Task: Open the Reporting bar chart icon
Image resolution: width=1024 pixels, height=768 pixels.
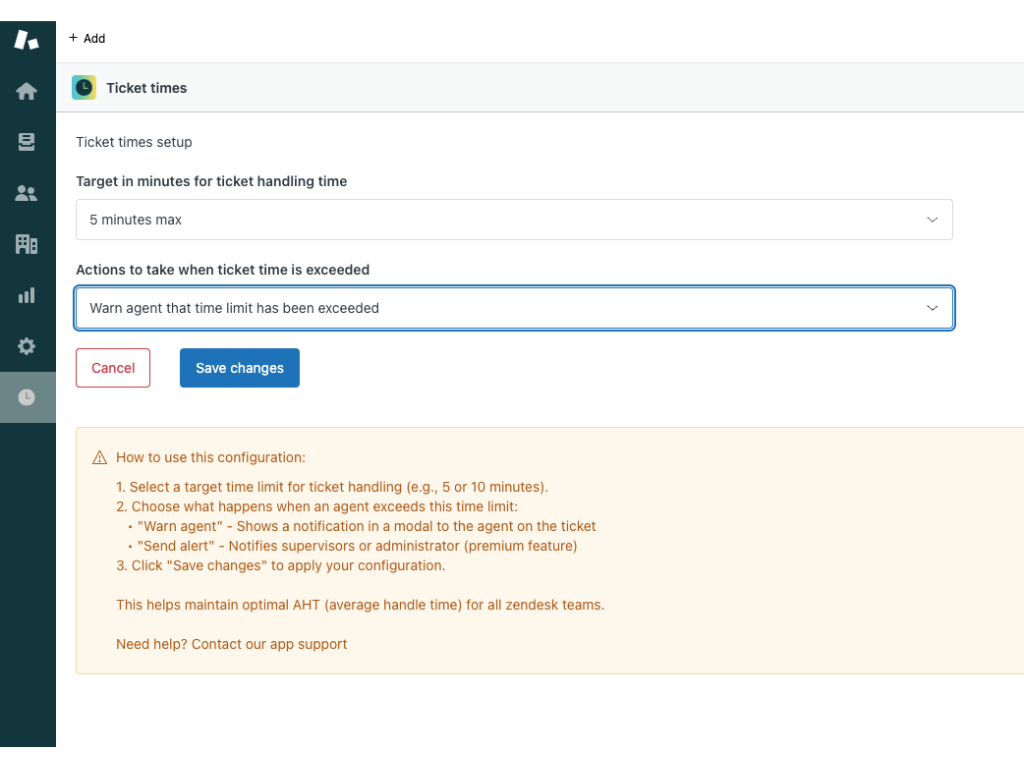Action: (27, 295)
